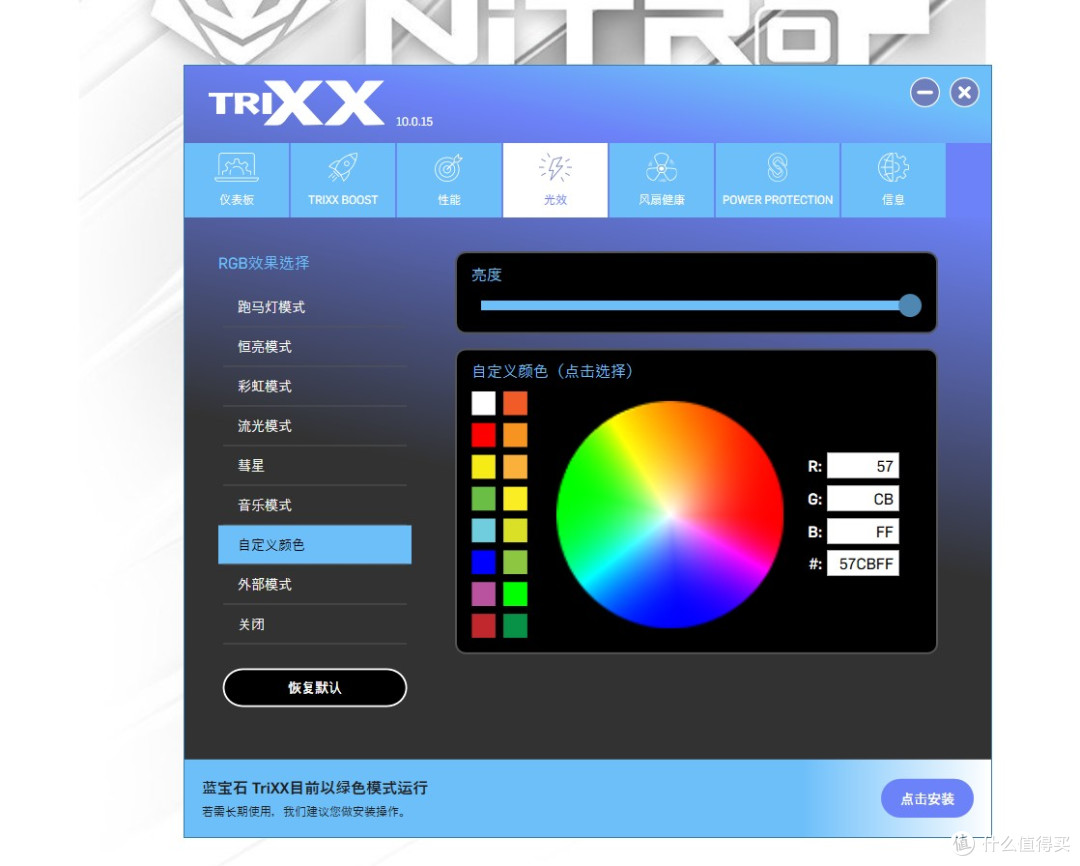
Task: Click the 亮度 brightness slider handle
Action: (x=910, y=305)
